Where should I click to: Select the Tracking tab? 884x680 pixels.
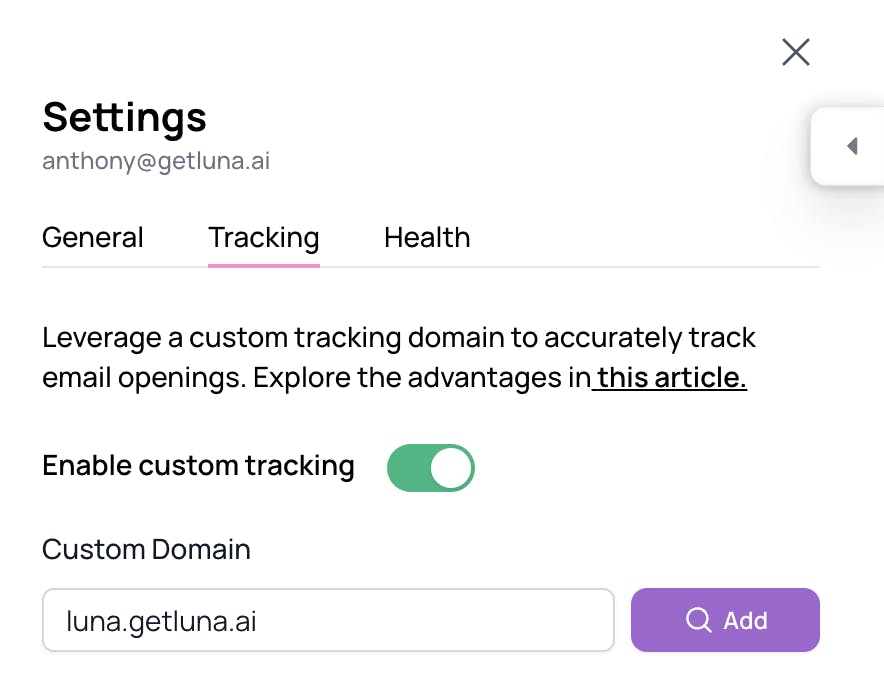pos(264,238)
